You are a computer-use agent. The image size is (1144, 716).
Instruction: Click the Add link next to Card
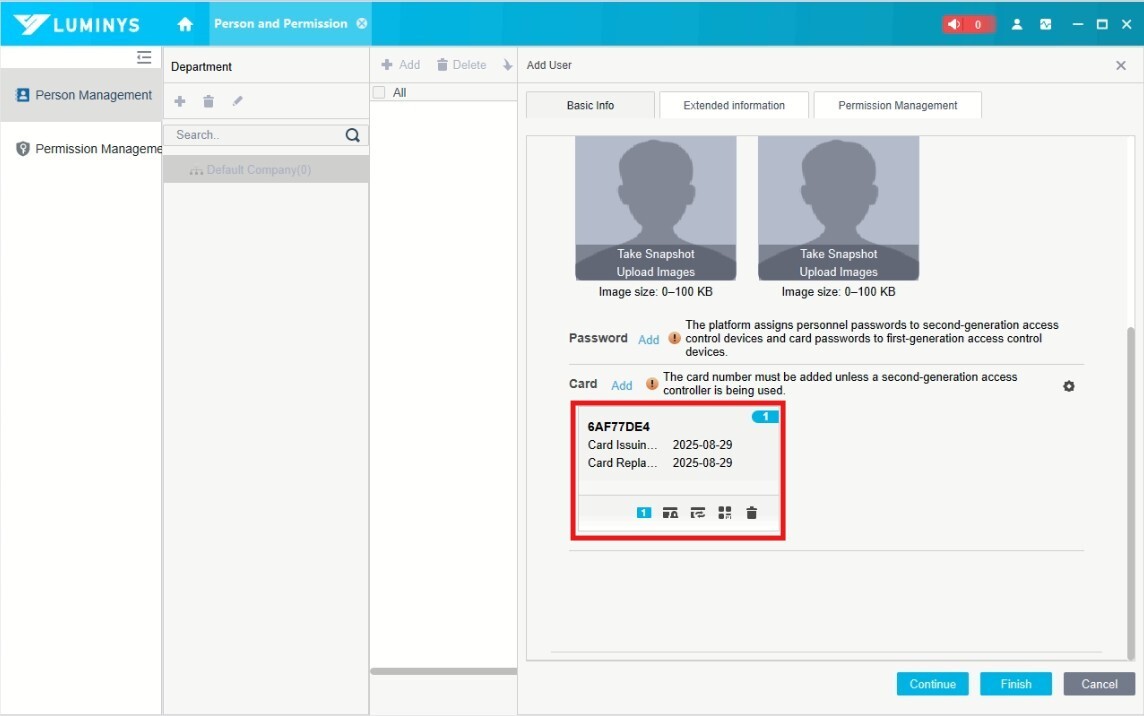pyautogui.click(x=622, y=385)
